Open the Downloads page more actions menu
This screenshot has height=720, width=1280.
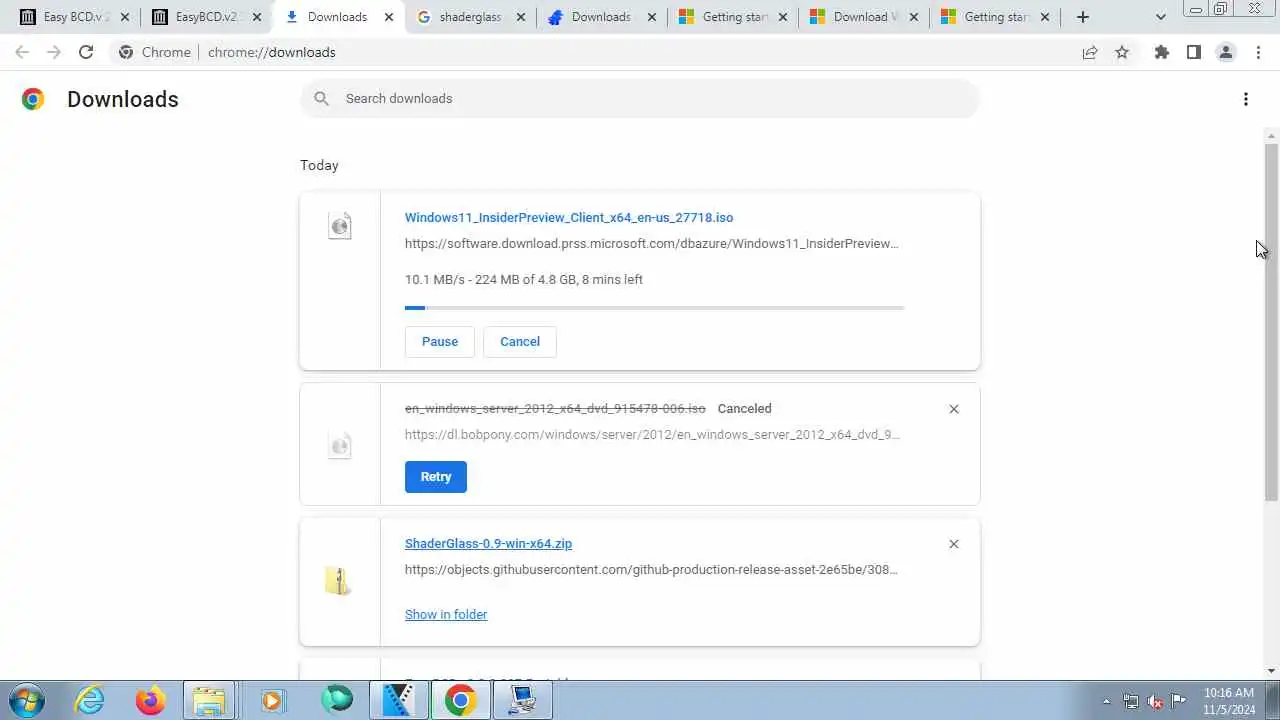coord(1246,99)
